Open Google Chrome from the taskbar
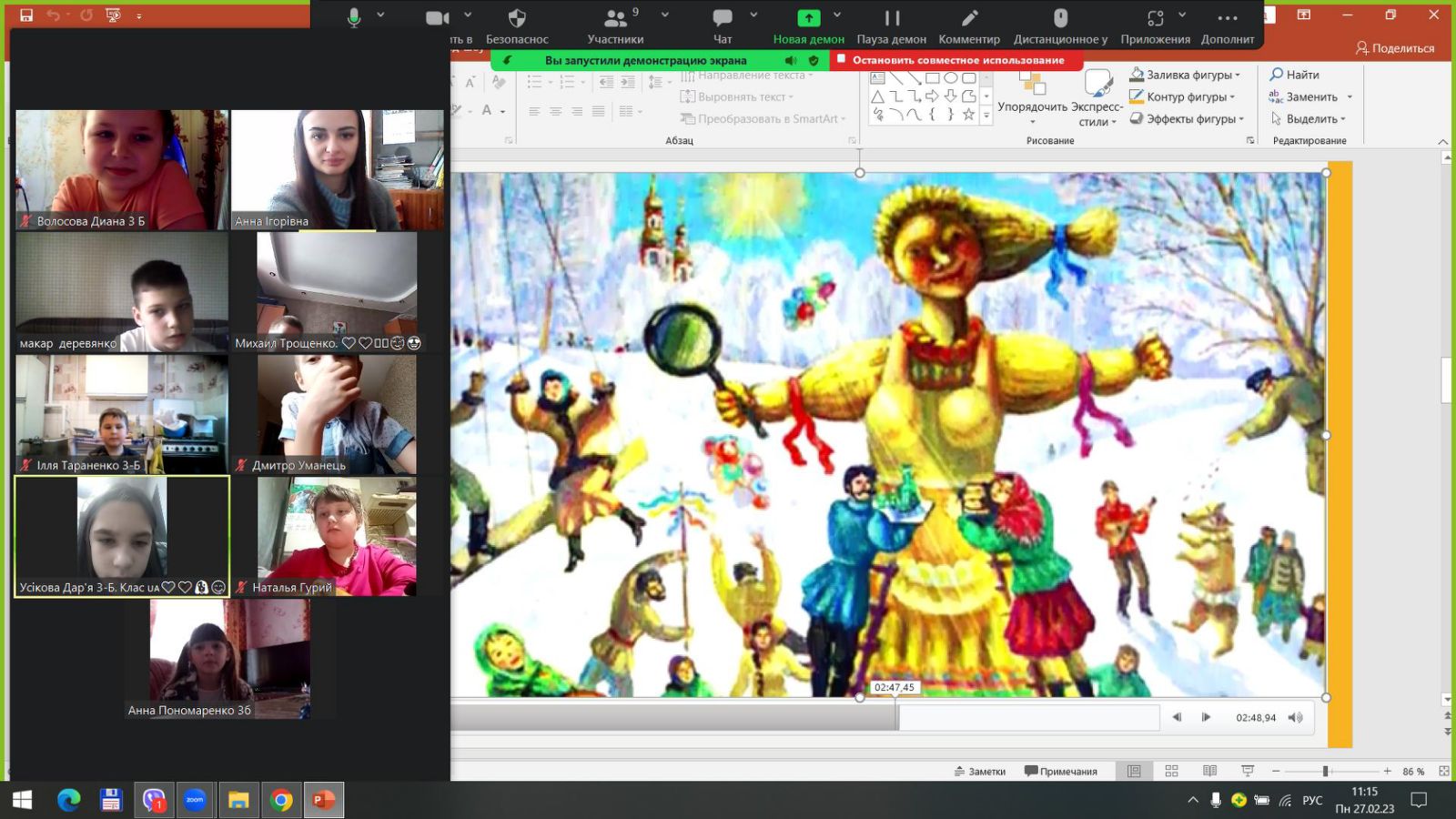Screen dimensions: 1456x819 click(x=282, y=800)
